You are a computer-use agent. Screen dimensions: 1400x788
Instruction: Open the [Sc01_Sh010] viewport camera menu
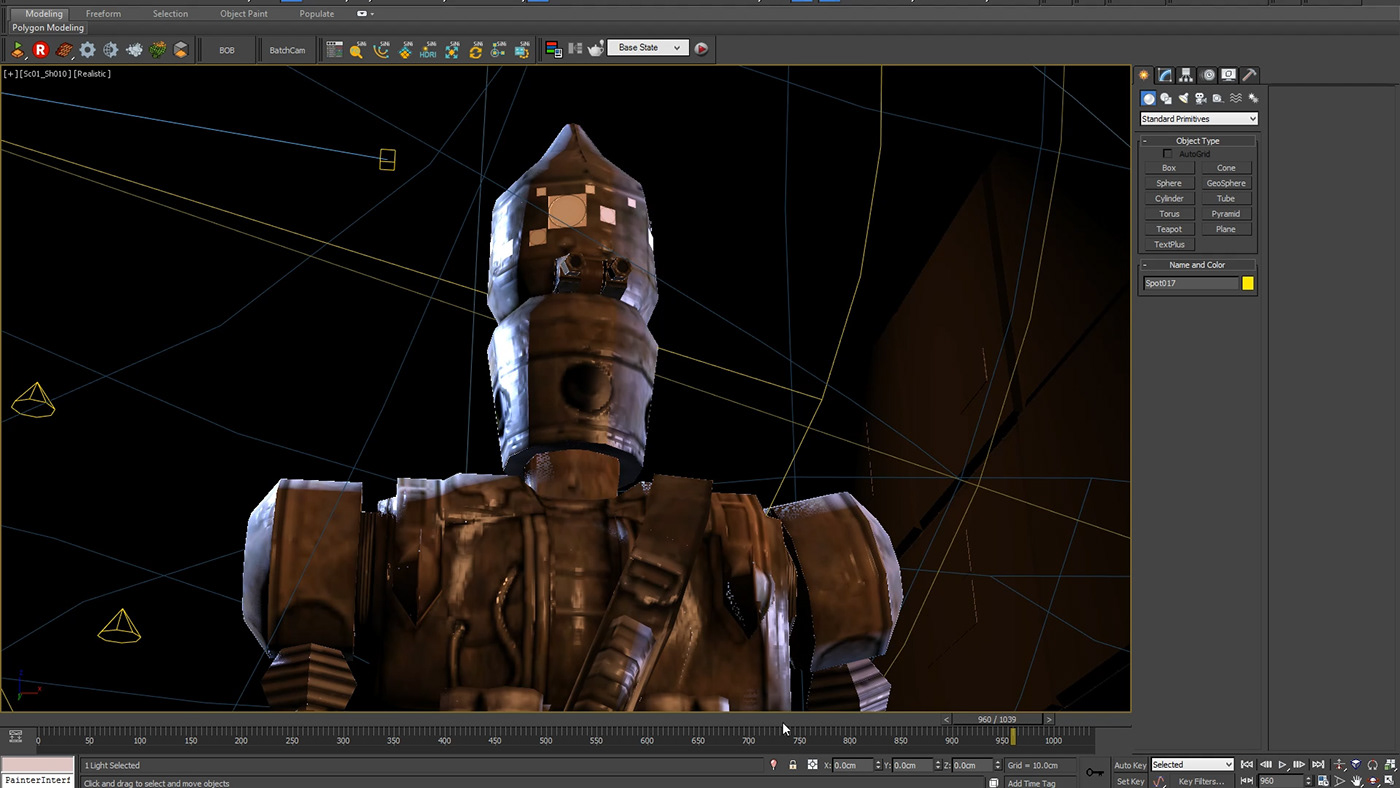tap(44, 74)
